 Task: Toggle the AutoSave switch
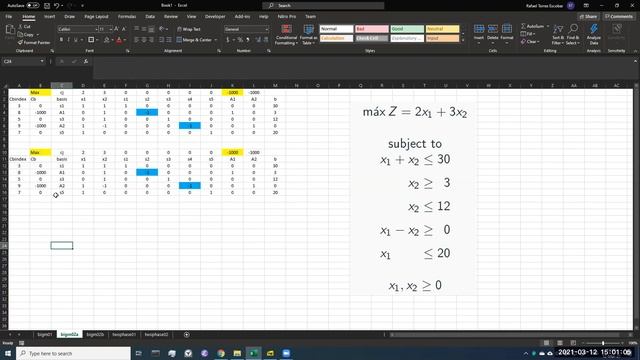[x=33, y=6]
